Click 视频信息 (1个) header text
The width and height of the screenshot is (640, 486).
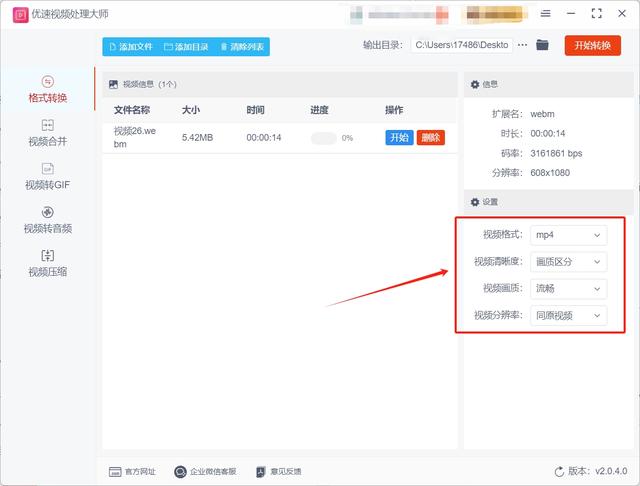[x=150, y=84]
